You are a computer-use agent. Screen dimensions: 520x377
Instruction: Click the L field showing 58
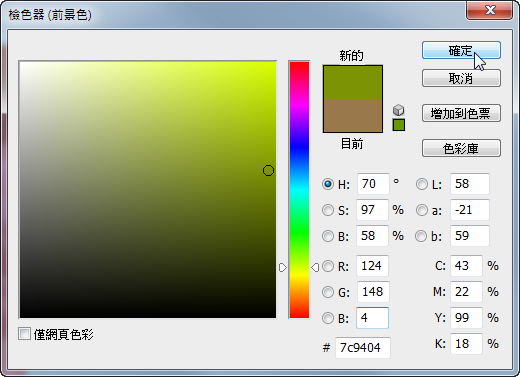pyautogui.click(x=470, y=184)
